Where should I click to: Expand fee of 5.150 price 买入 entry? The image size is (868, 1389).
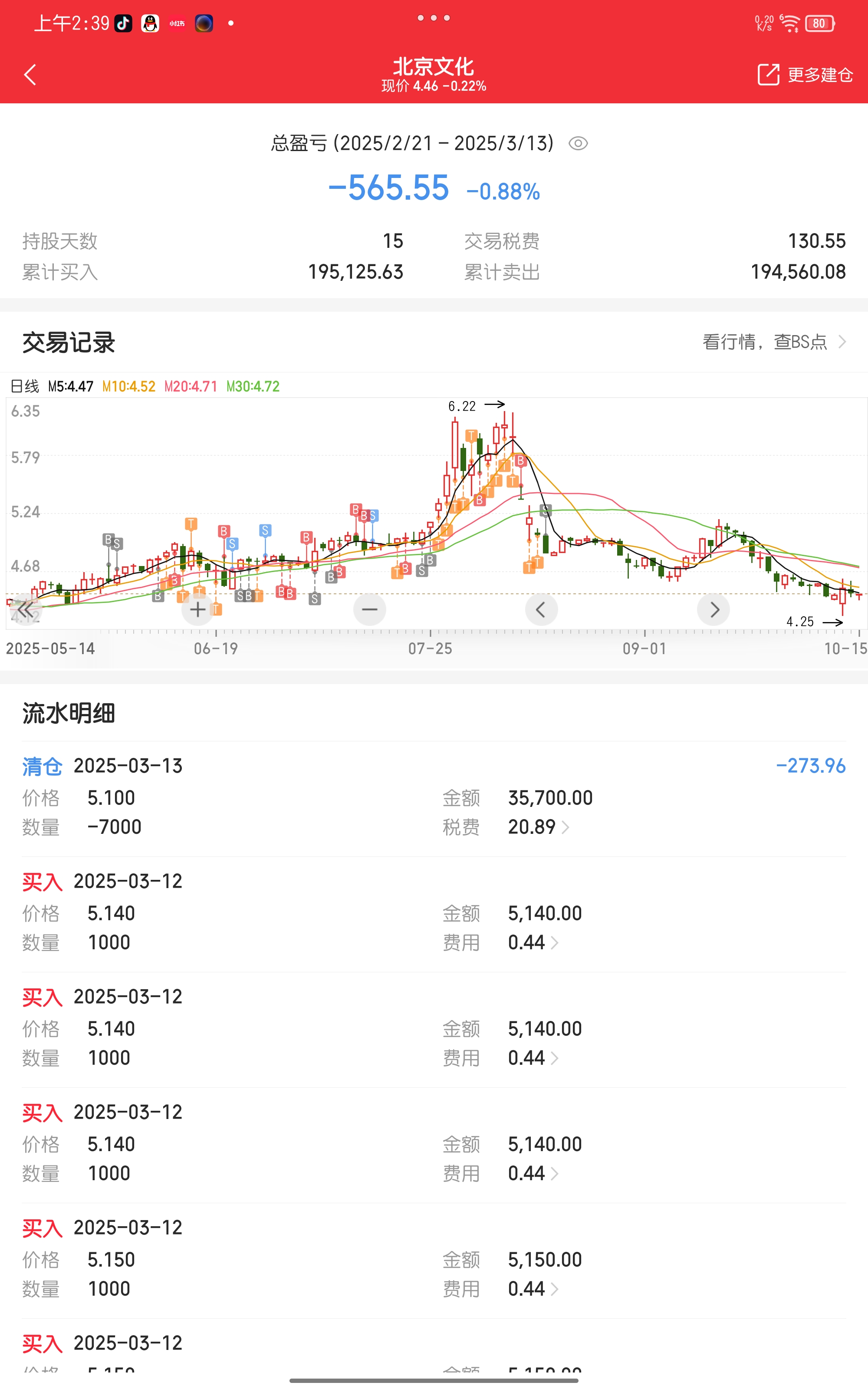coord(555,1289)
